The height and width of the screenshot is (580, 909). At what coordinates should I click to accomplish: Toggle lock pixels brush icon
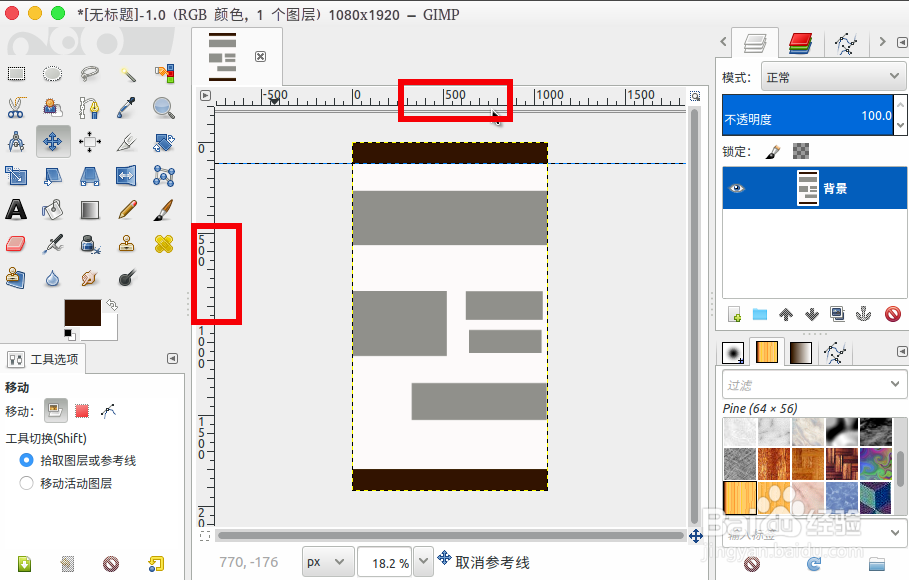772,152
